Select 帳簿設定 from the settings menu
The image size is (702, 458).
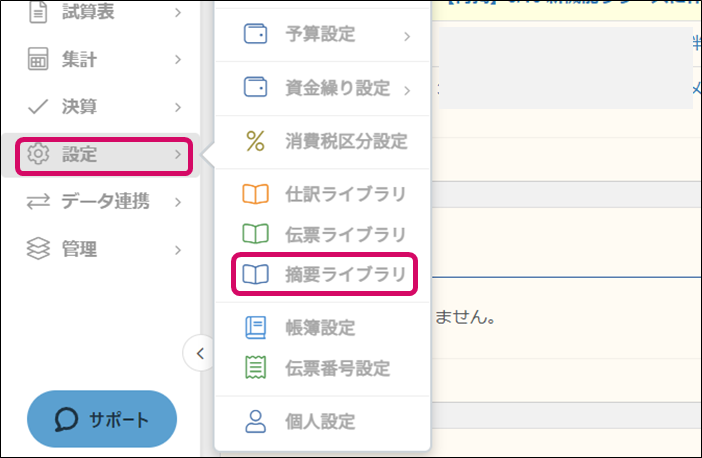(320, 327)
